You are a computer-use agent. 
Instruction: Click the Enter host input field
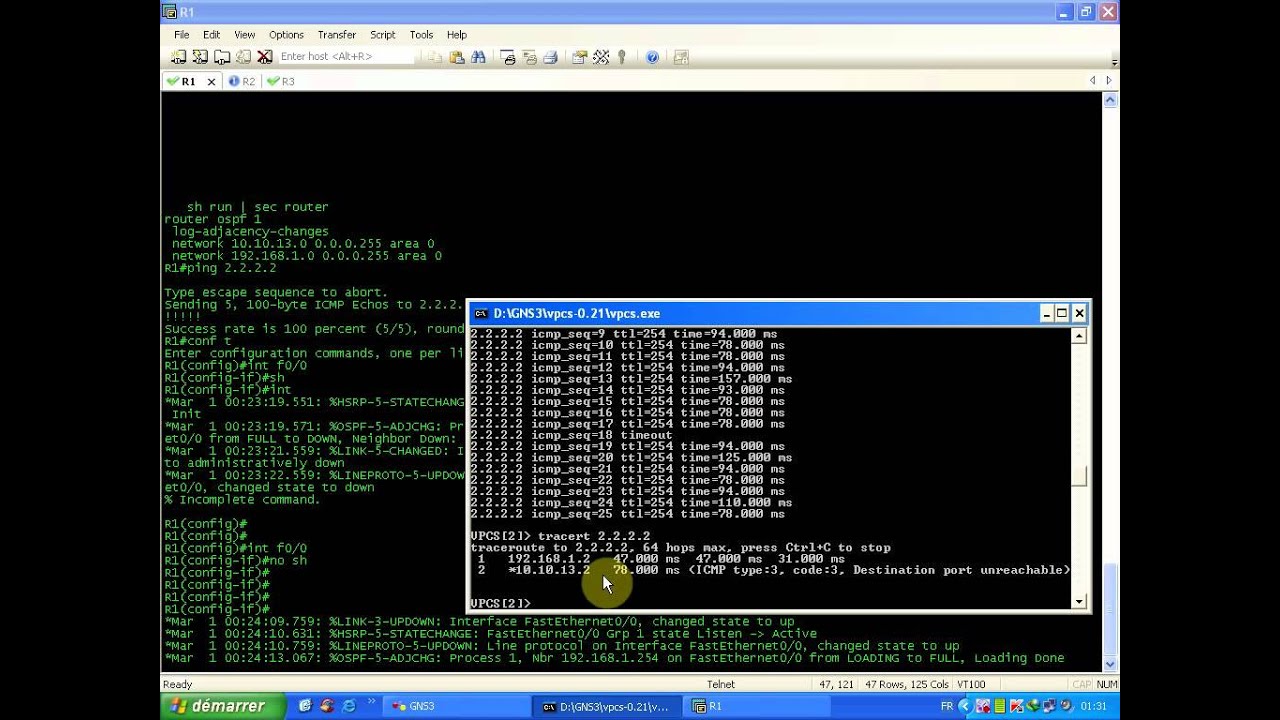(x=345, y=57)
